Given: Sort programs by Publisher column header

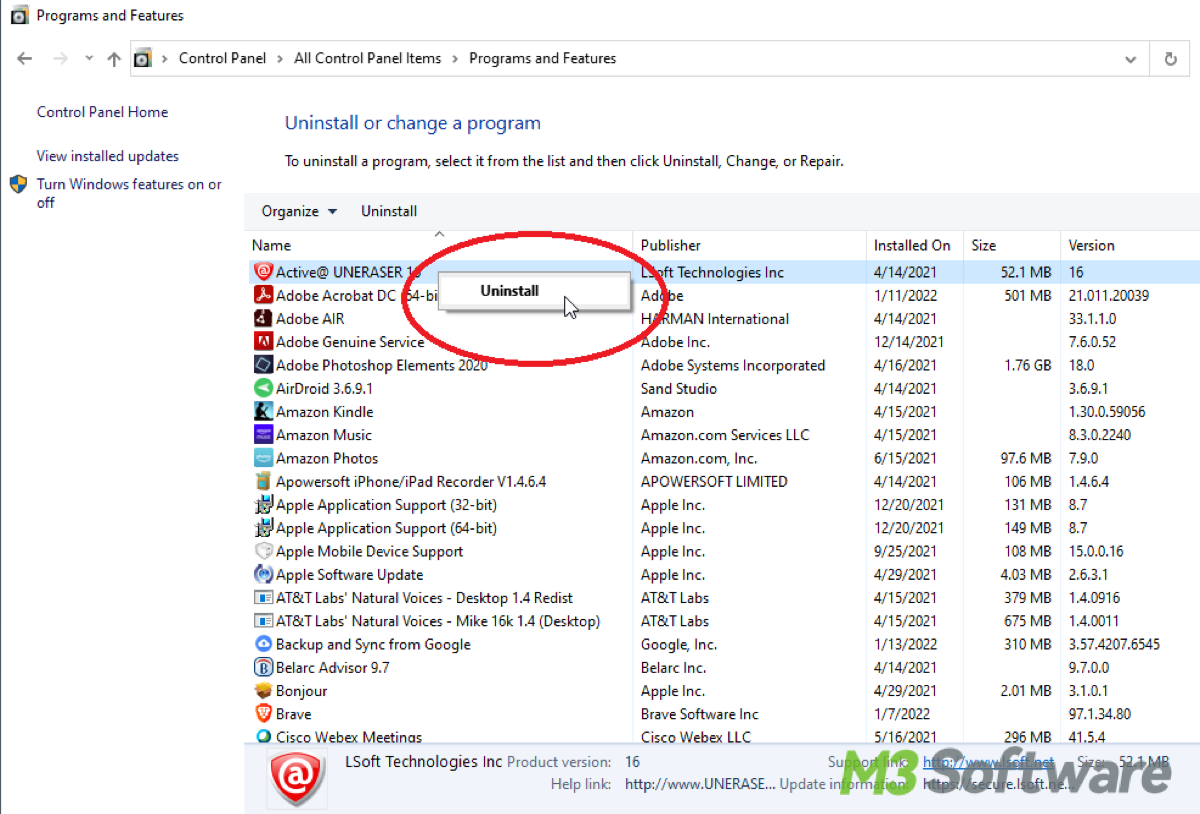Looking at the screenshot, I should 749,245.
